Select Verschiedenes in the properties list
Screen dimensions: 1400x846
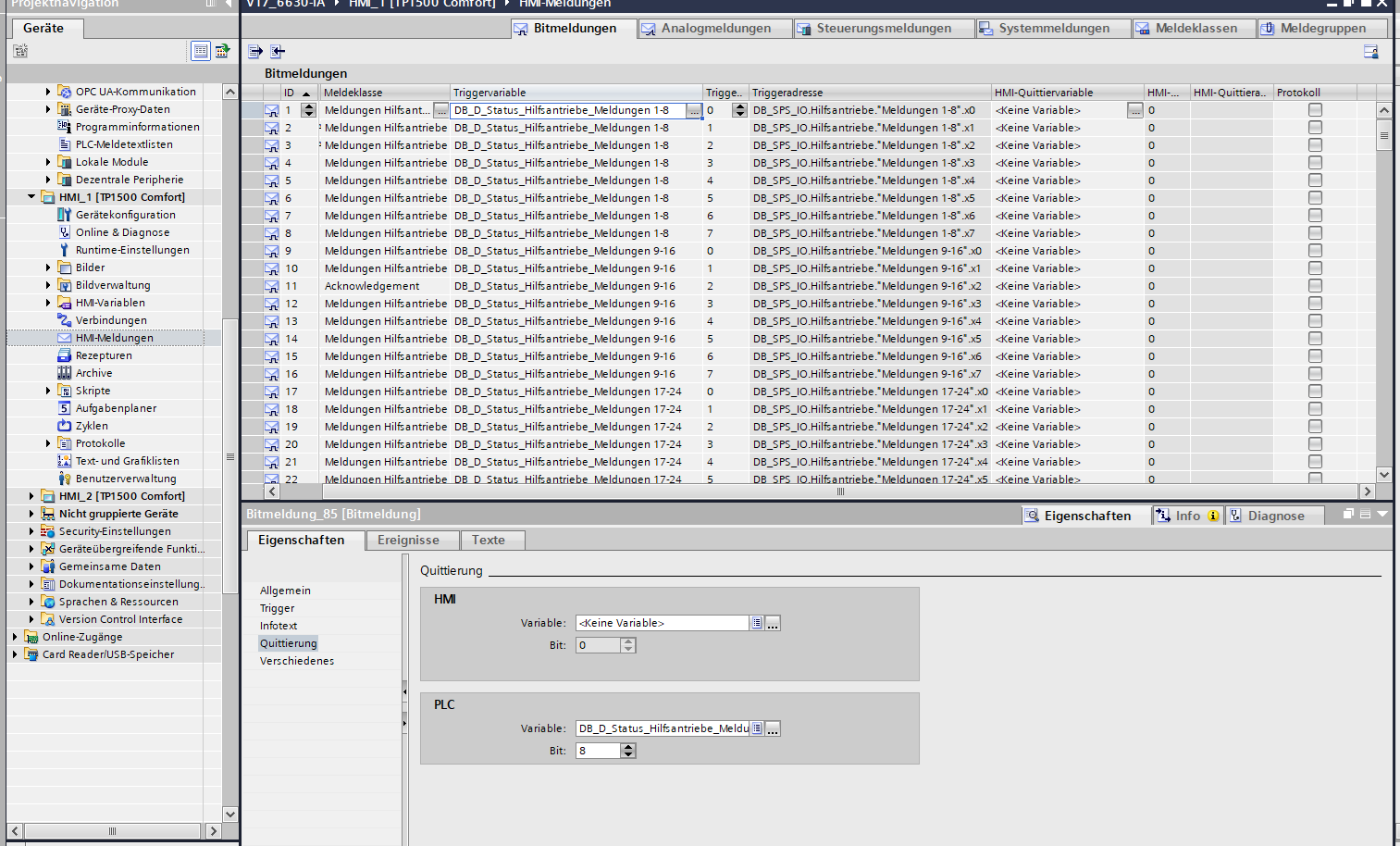(x=297, y=661)
